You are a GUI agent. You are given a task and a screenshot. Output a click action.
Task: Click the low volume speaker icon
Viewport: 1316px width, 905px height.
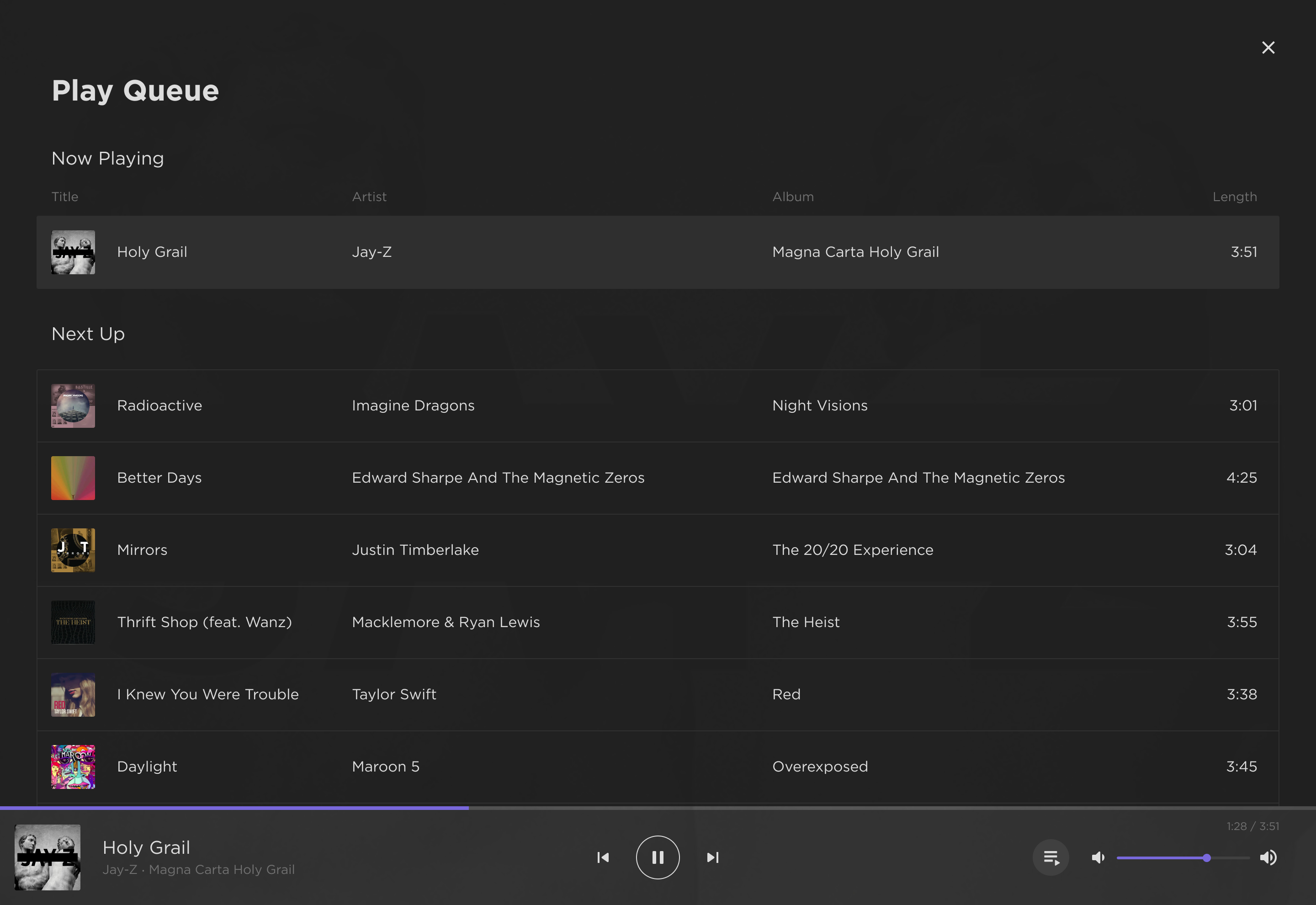click(1098, 857)
